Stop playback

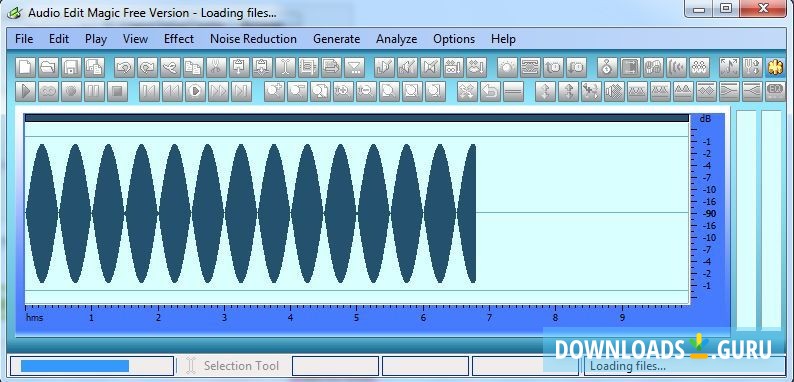coord(117,92)
